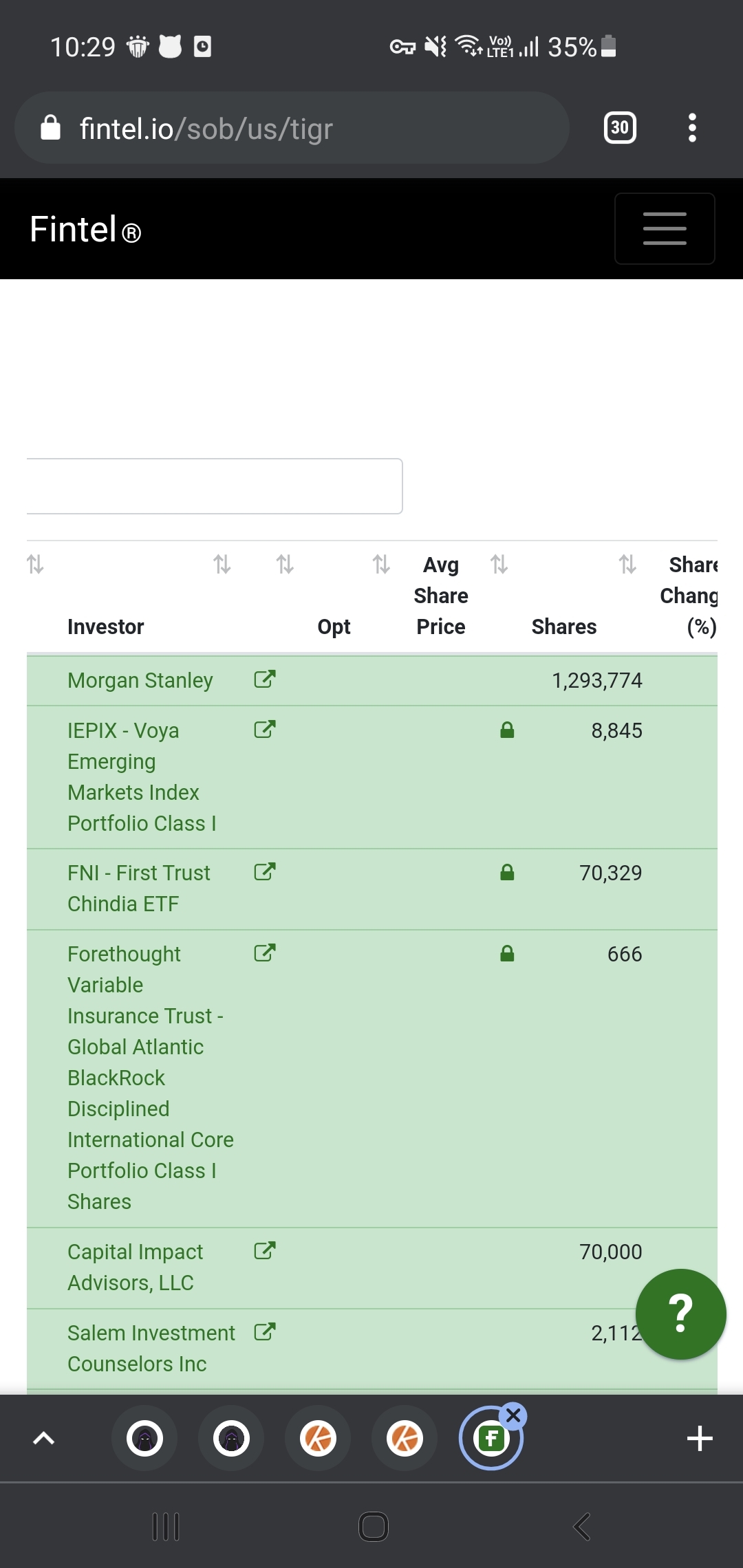Viewport: 743px width, 1568px height.
Task: Sort table by Investor column
Action: click(x=106, y=627)
